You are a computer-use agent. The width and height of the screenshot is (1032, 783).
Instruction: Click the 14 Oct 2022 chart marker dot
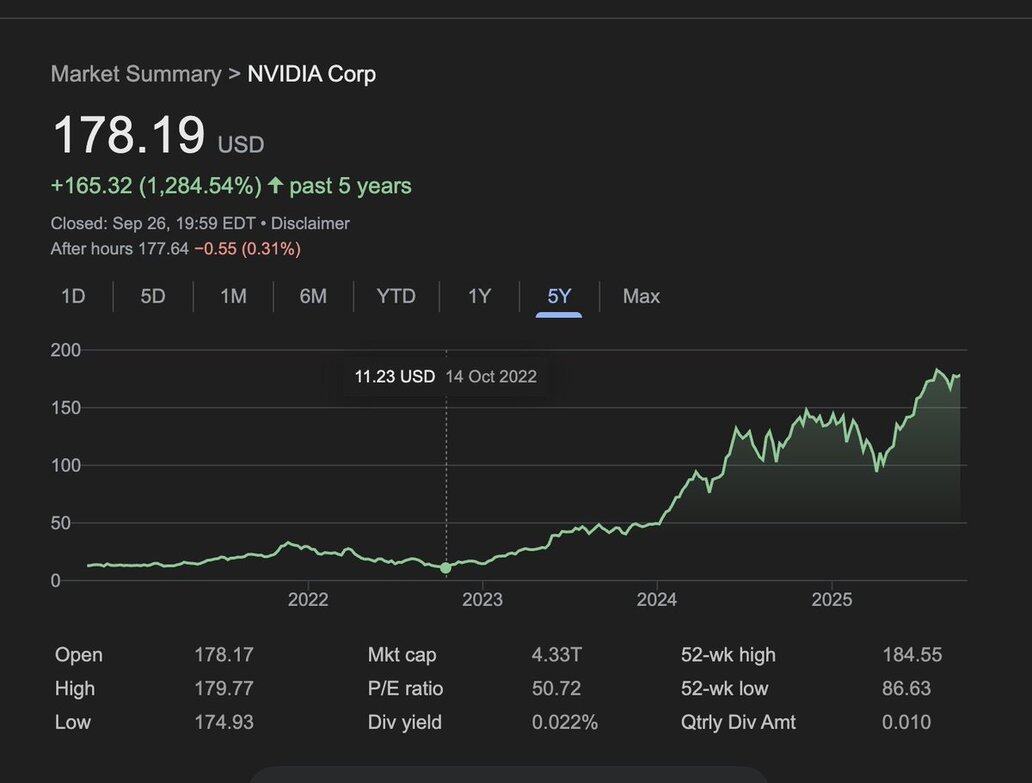pos(446,567)
